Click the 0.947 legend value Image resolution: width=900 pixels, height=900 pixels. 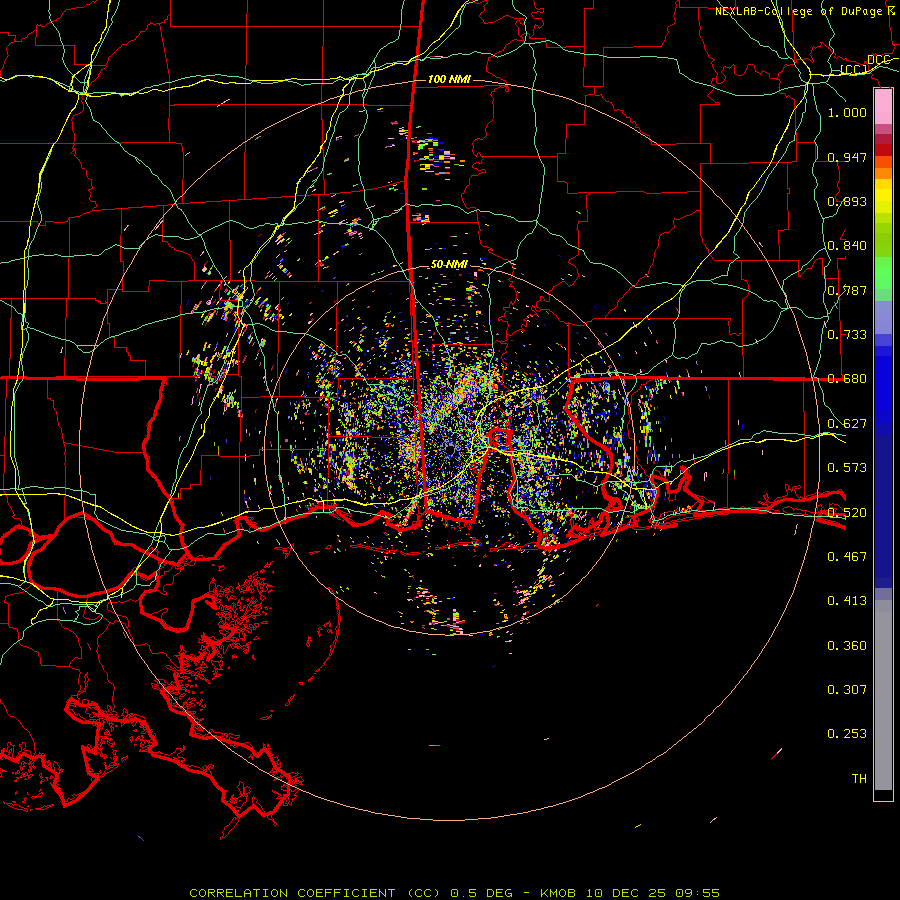[847, 157]
